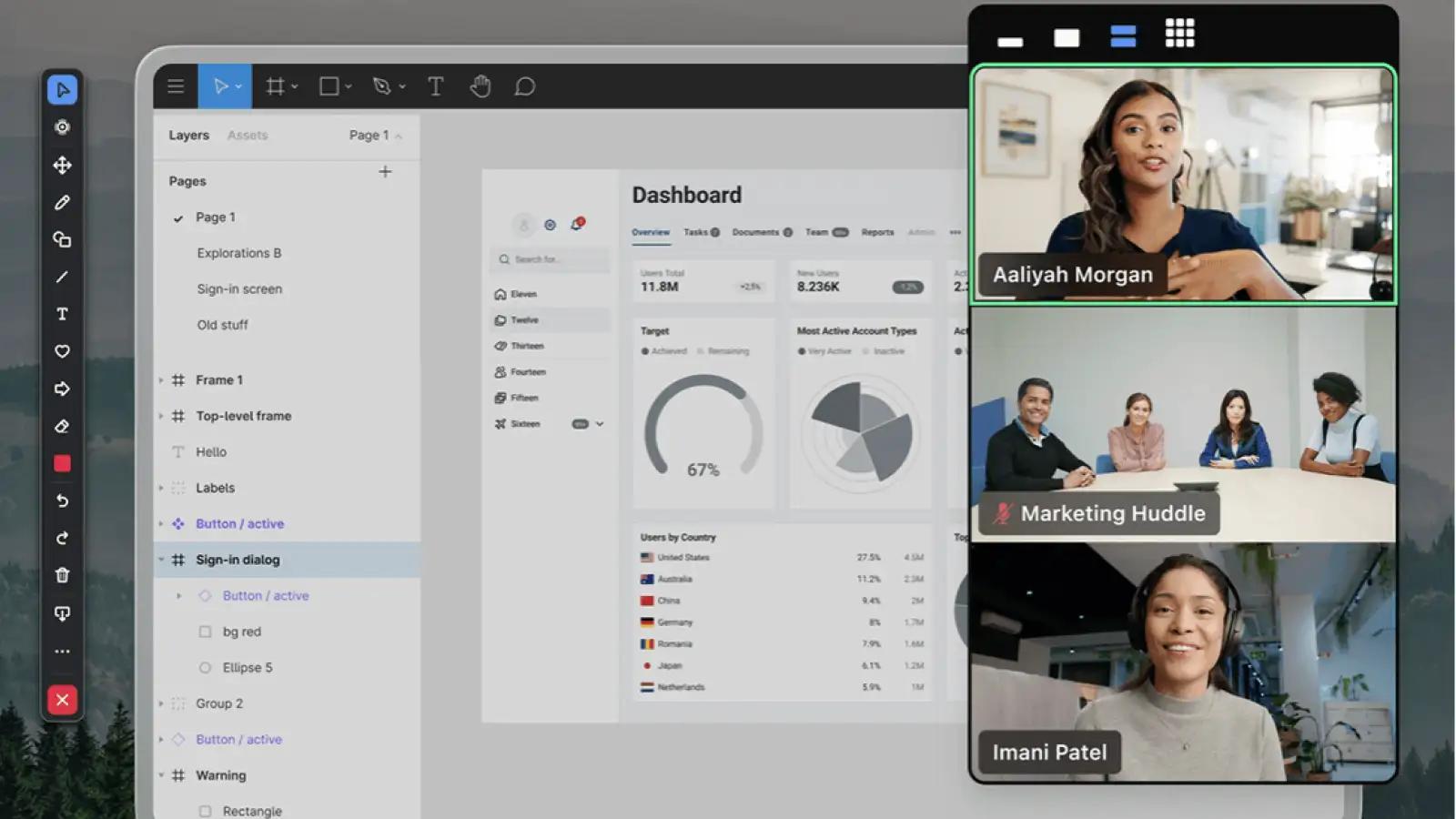Undo the last annotation
Viewport: 1456px width, 819px height.
62,500
